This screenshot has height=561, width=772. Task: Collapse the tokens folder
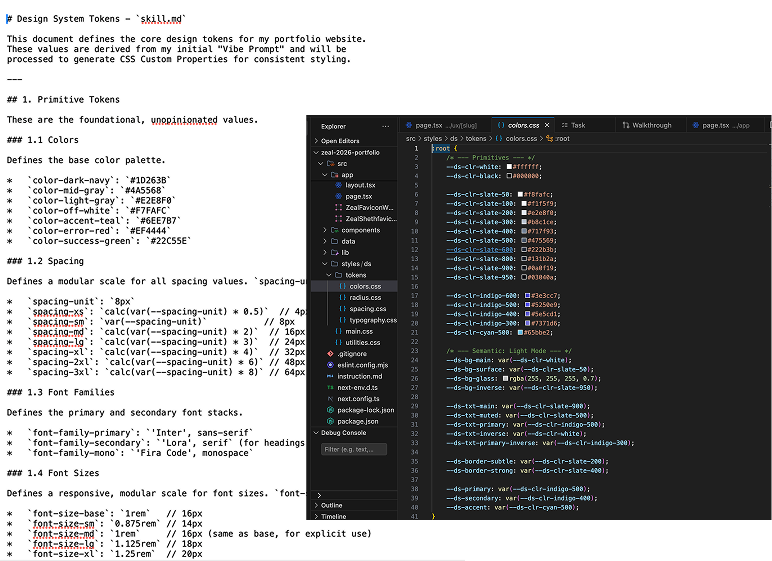pyautogui.click(x=355, y=275)
